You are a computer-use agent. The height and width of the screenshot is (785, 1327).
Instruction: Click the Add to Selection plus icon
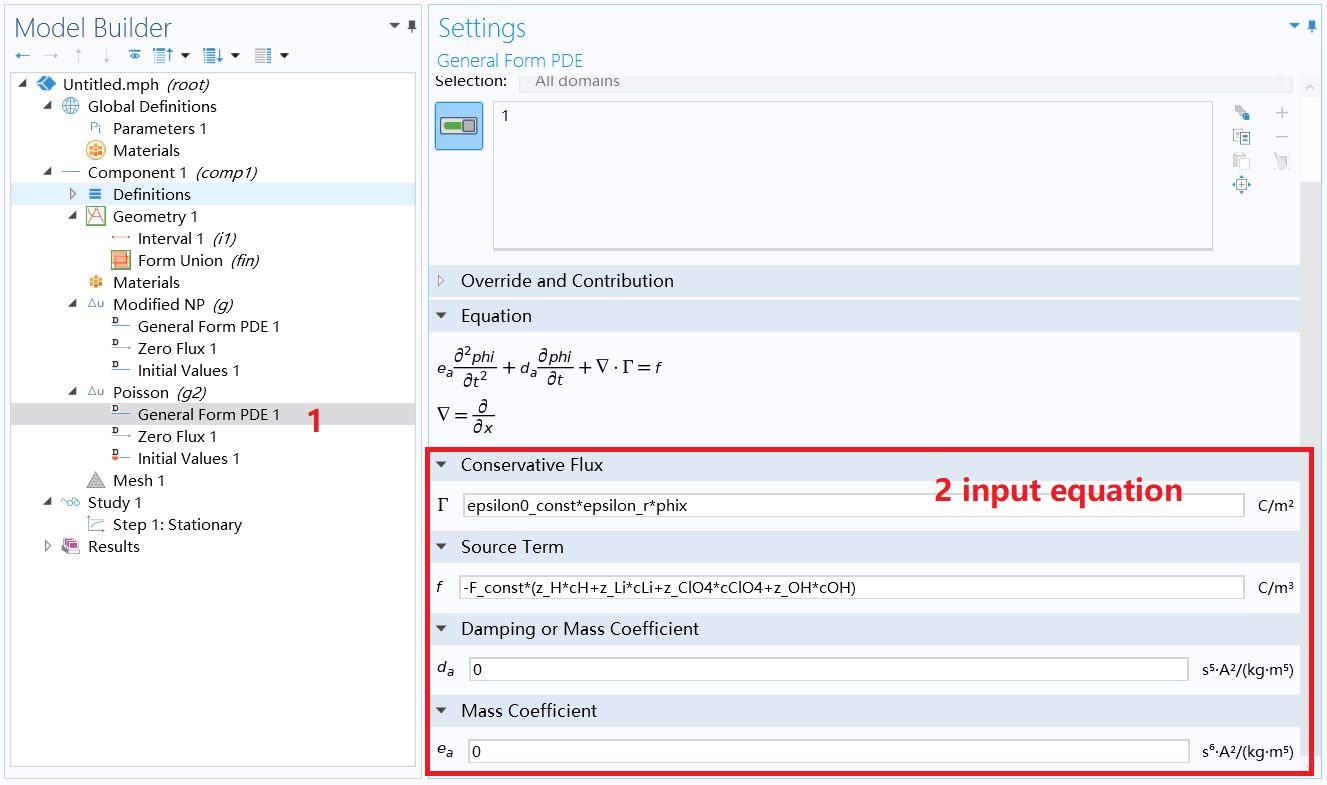pos(1281,112)
